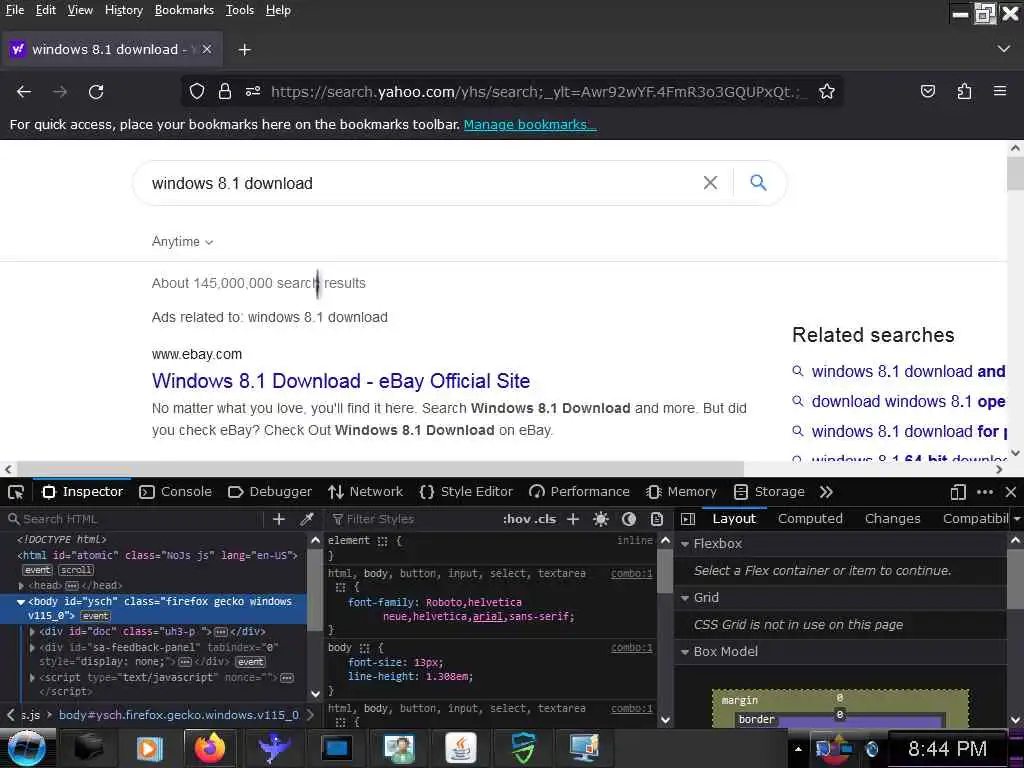1024x768 pixels.
Task: Switch to the Network devtools tab
Action: click(366, 492)
